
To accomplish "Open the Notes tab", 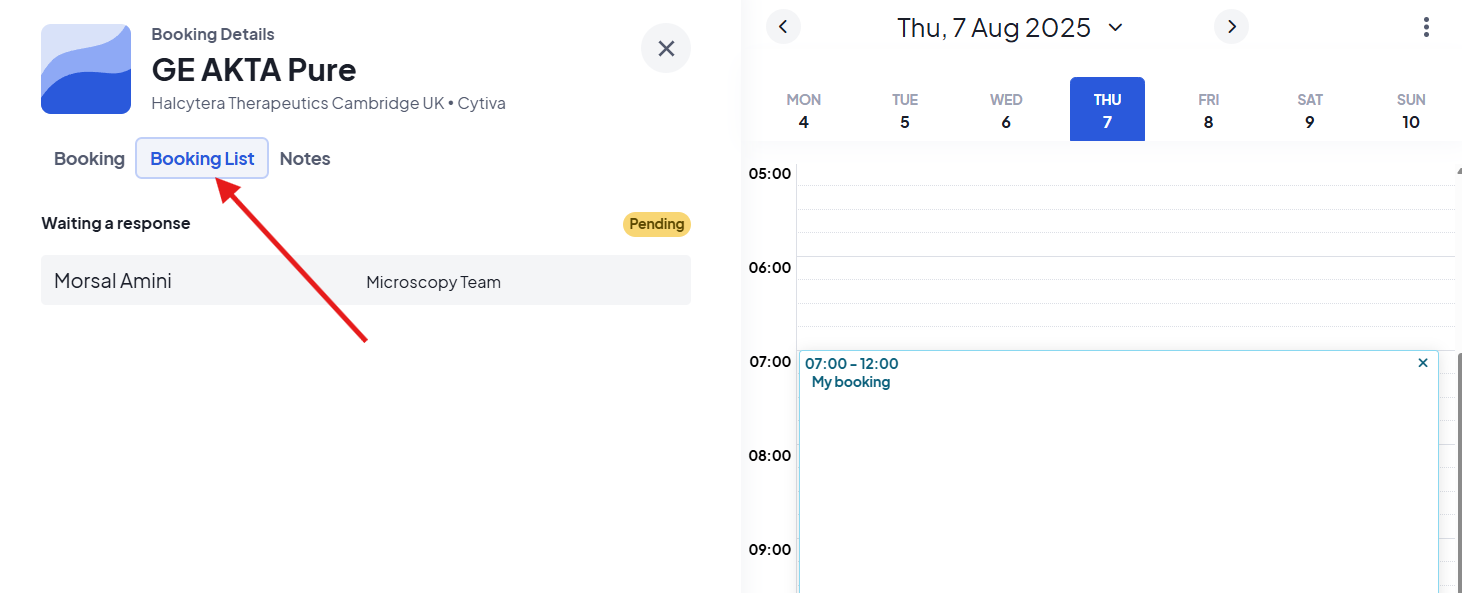I will coord(305,159).
